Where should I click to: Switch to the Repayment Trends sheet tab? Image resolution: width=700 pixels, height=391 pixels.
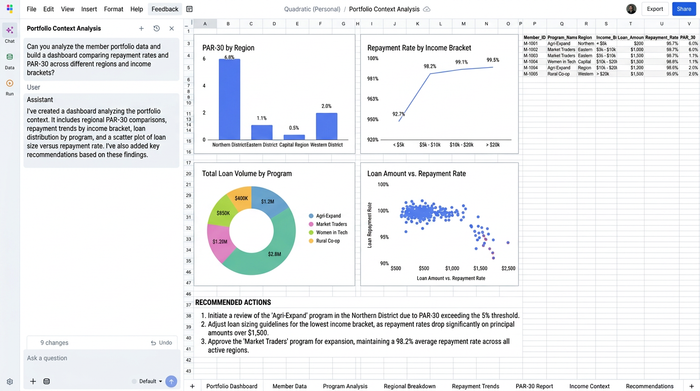(475, 386)
